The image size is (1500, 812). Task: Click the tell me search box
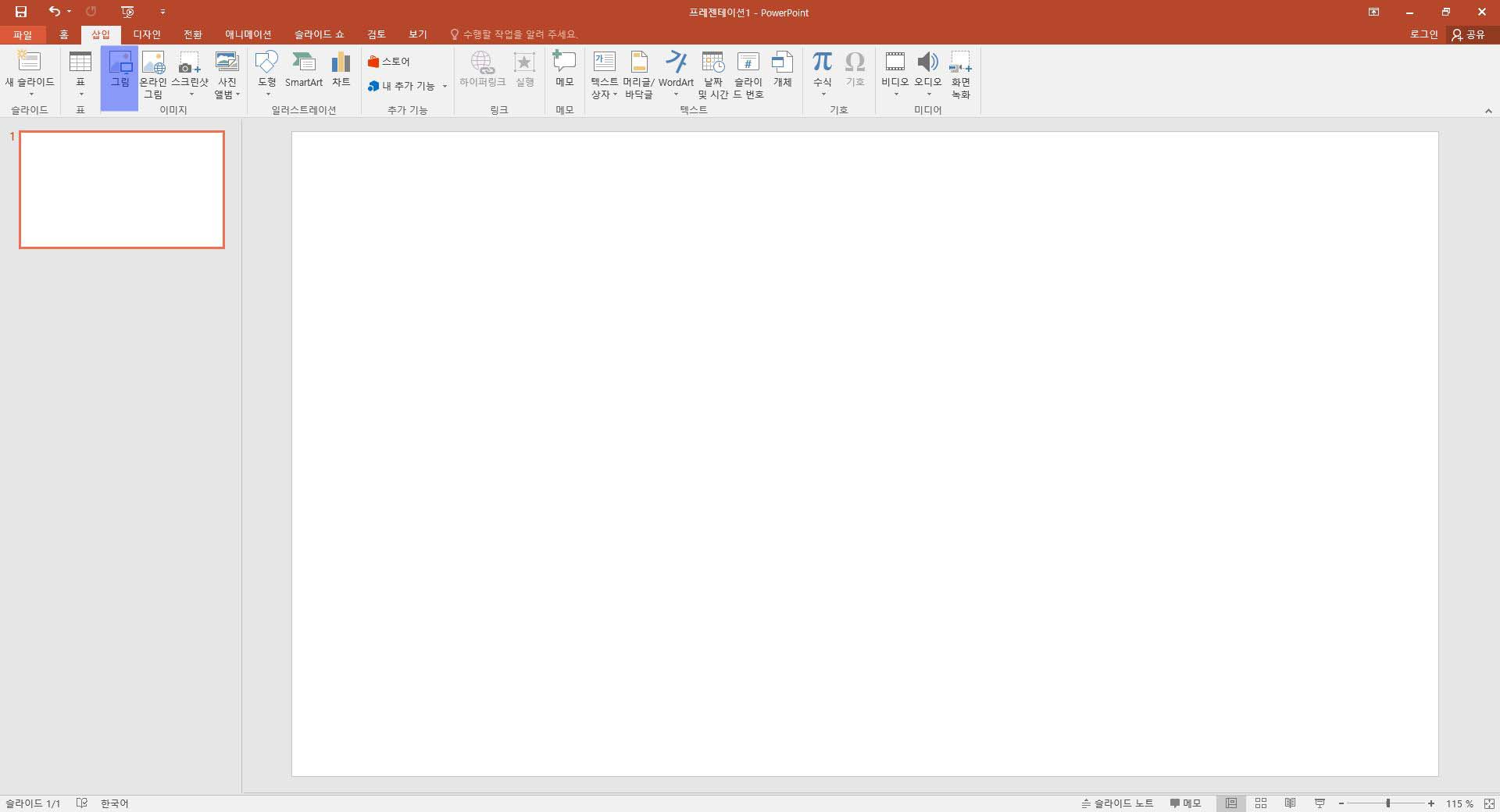[x=514, y=34]
